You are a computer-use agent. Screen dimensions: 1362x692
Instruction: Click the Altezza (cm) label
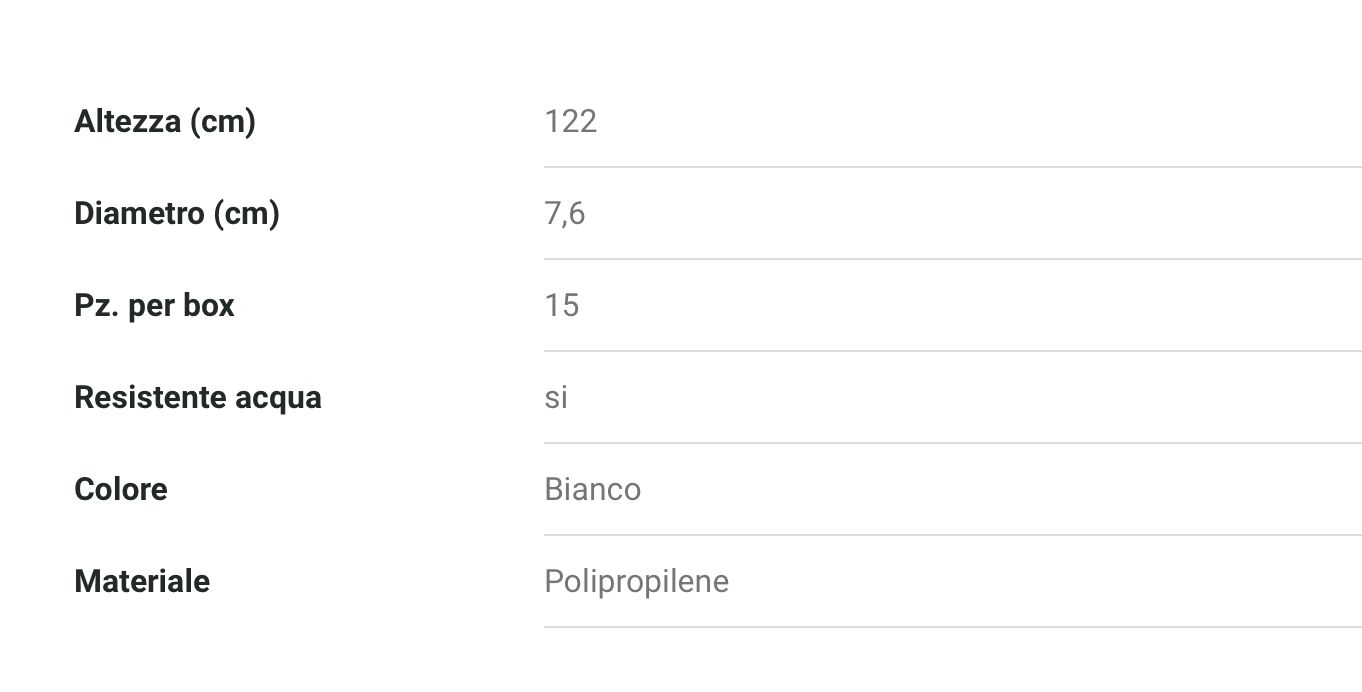164,121
